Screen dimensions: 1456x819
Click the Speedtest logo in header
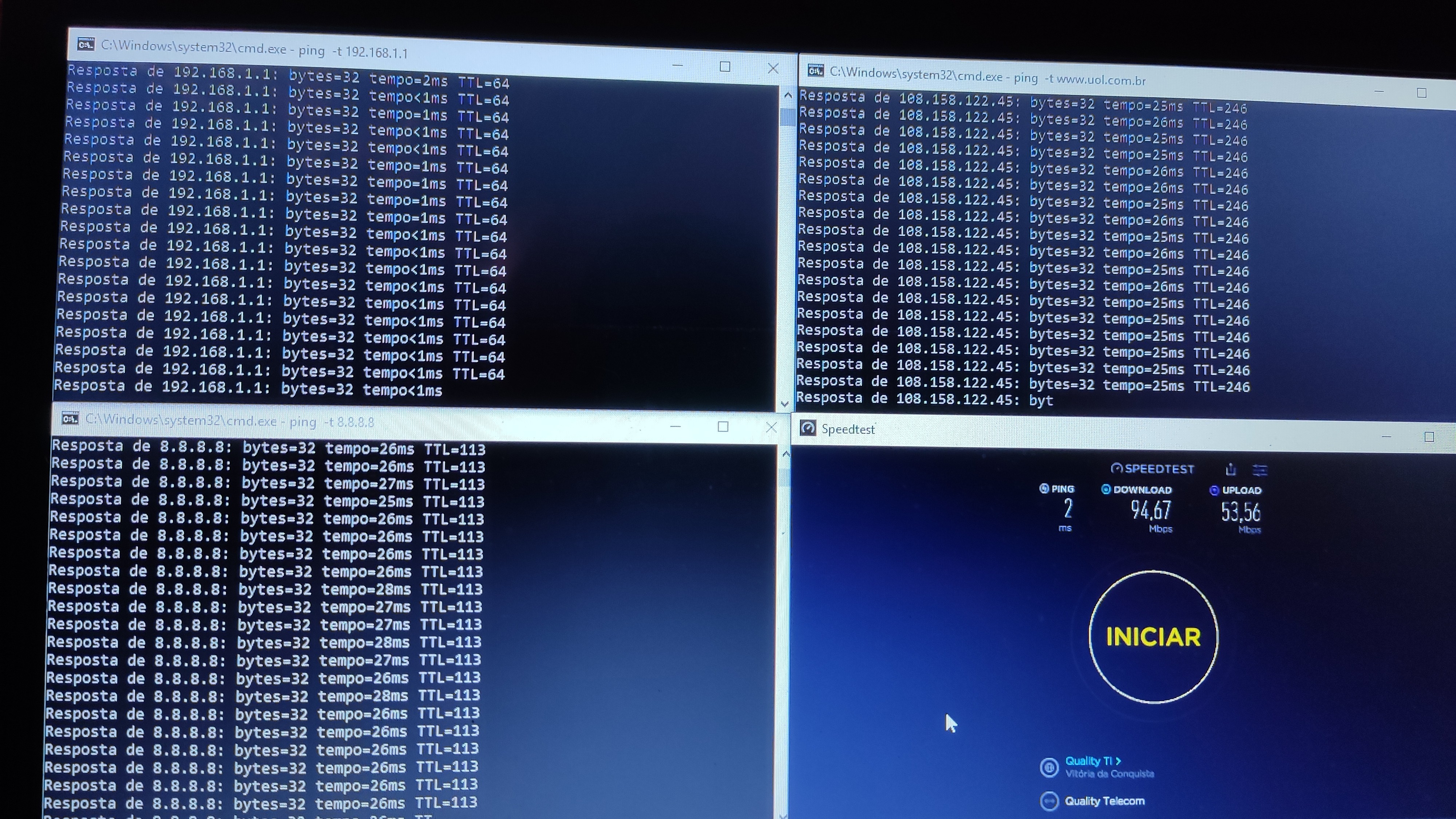tap(1152, 468)
